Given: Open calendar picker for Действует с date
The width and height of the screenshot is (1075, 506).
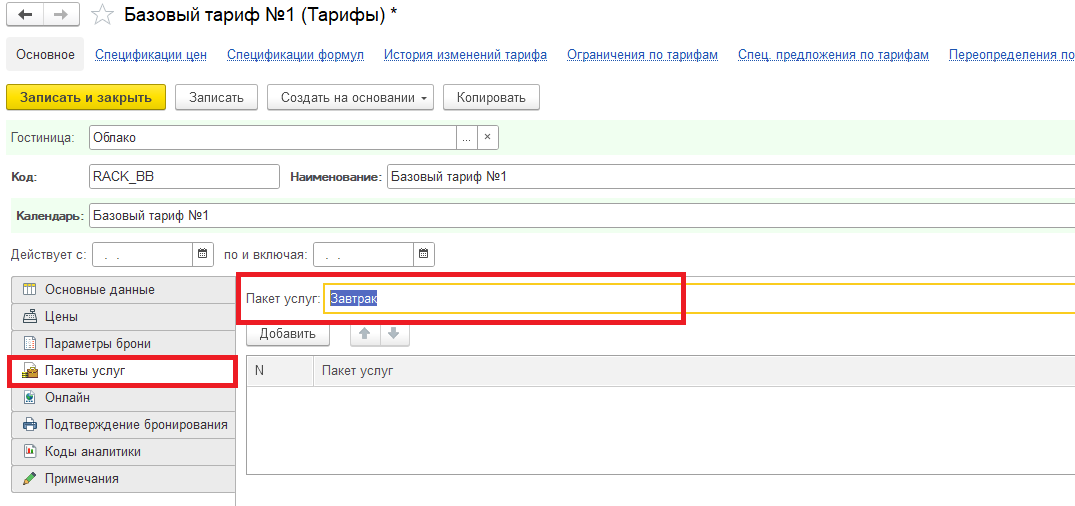Looking at the screenshot, I should 202,254.
